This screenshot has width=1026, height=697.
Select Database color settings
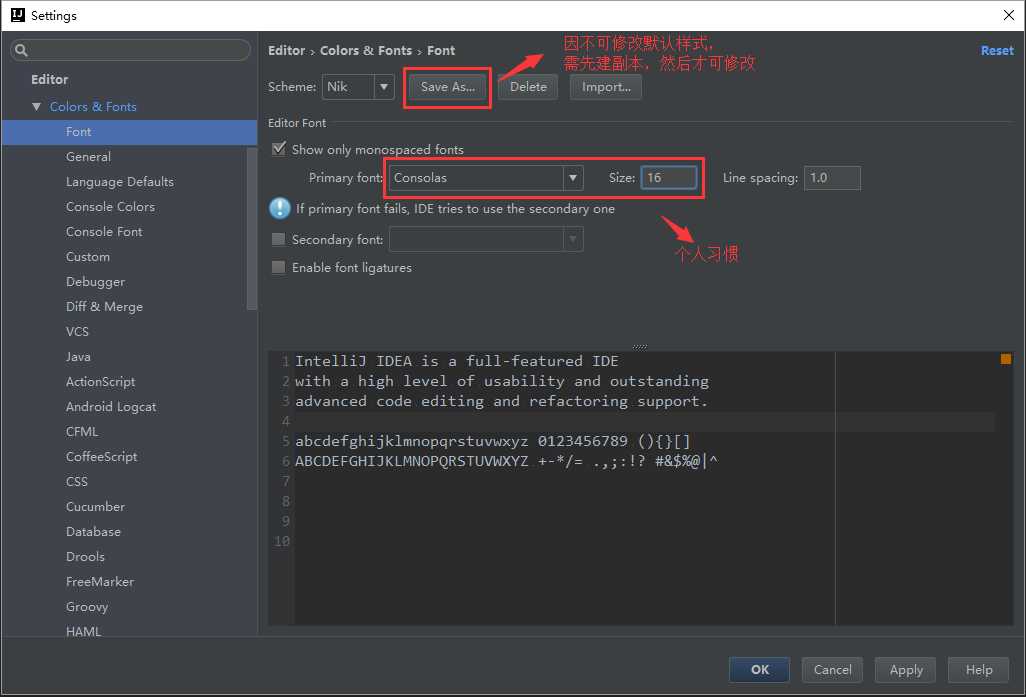click(93, 531)
